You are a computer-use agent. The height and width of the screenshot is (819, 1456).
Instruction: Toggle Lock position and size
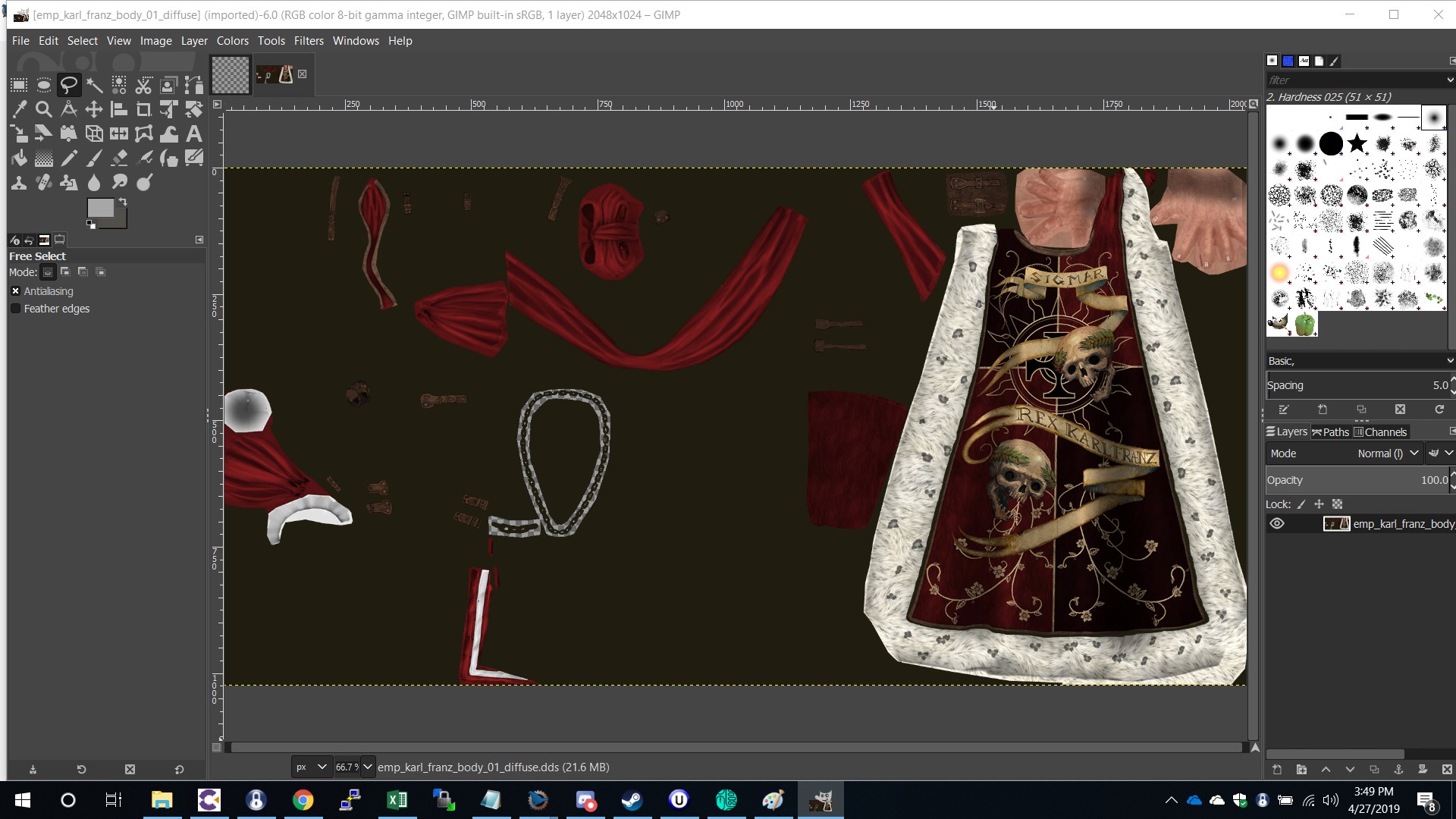(x=1319, y=504)
